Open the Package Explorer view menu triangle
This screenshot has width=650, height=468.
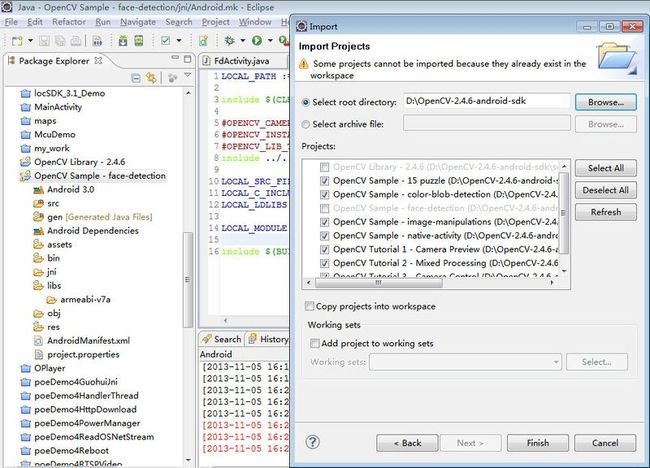click(188, 75)
